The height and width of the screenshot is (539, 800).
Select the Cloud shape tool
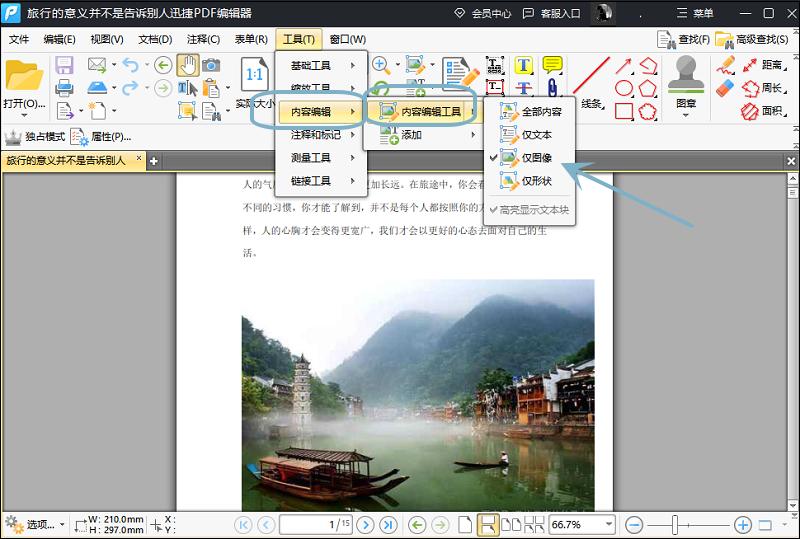coord(647,111)
